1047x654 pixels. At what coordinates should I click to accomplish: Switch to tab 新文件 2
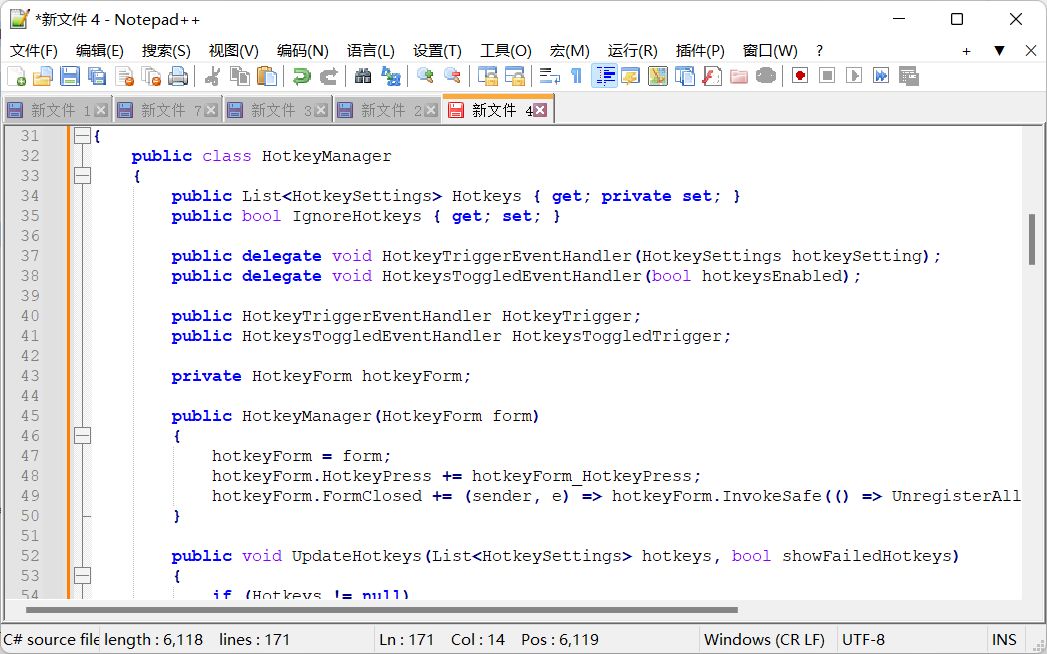pos(388,110)
